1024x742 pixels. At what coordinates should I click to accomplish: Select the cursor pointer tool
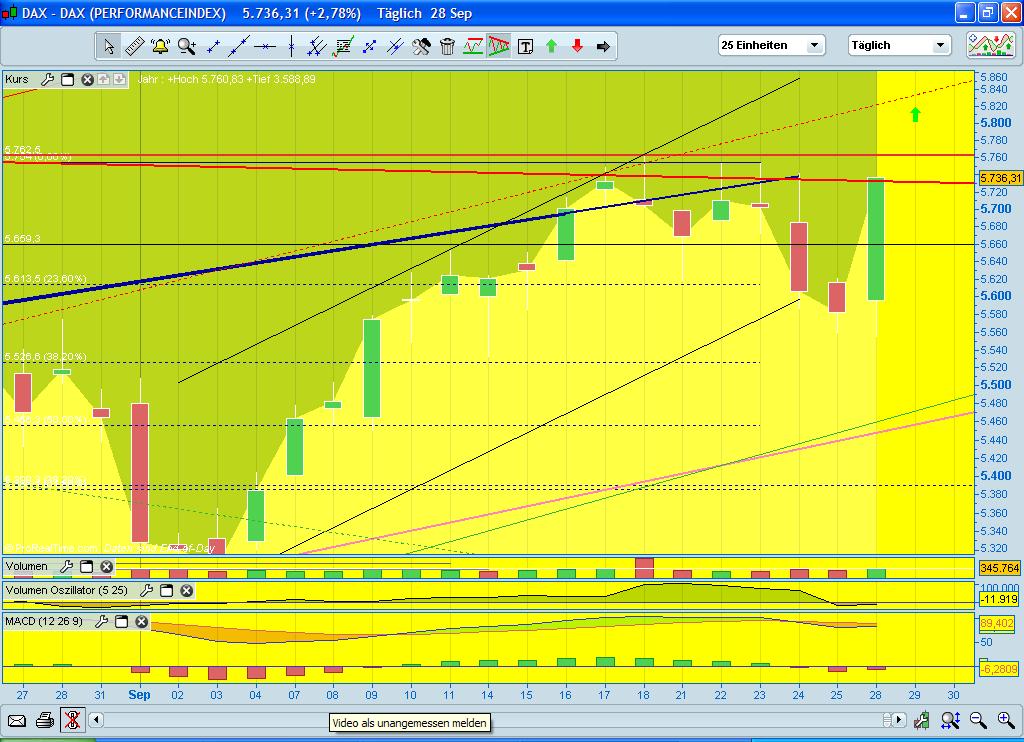point(108,46)
